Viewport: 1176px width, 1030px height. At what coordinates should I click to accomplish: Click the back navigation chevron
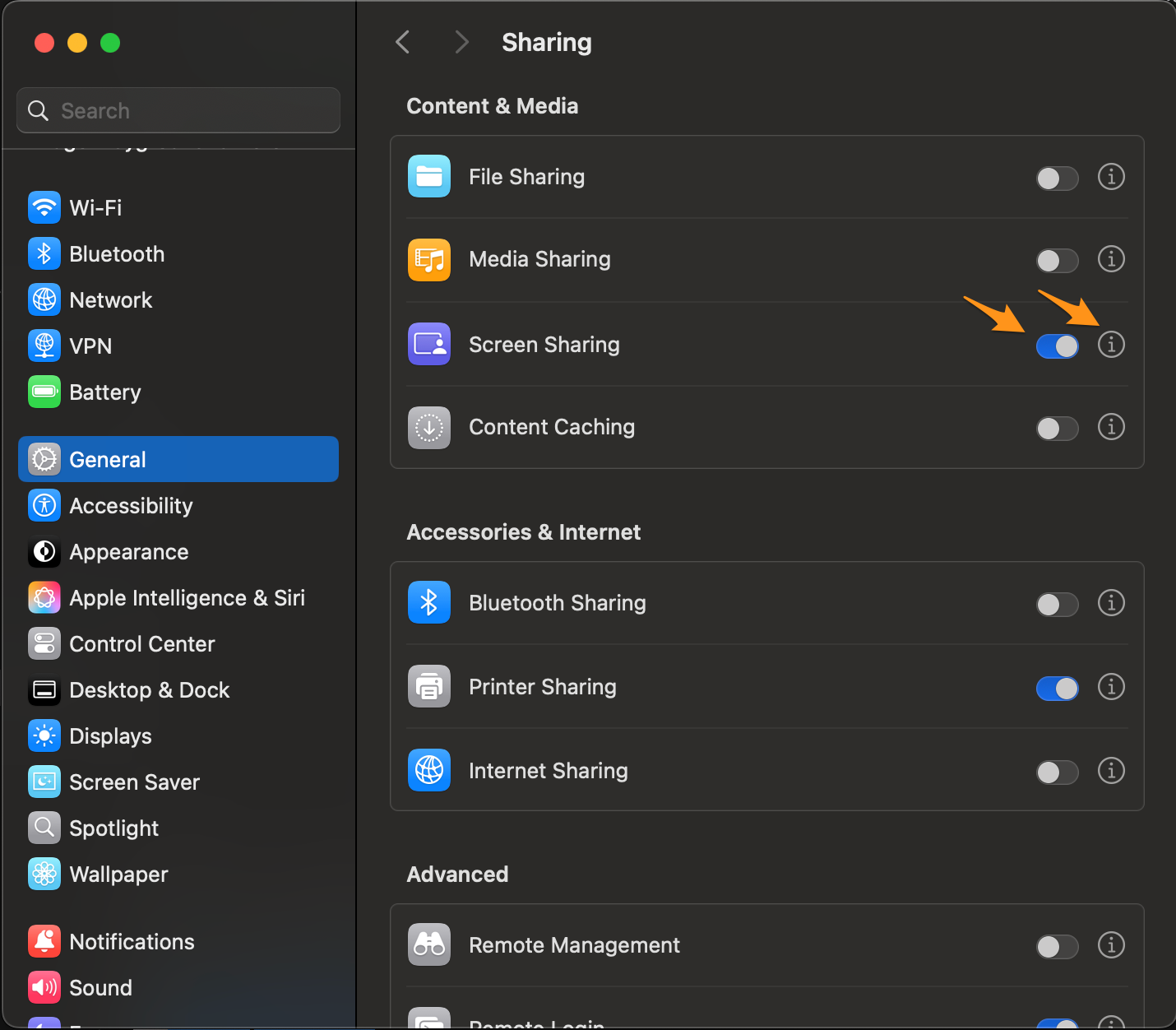[x=402, y=42]
